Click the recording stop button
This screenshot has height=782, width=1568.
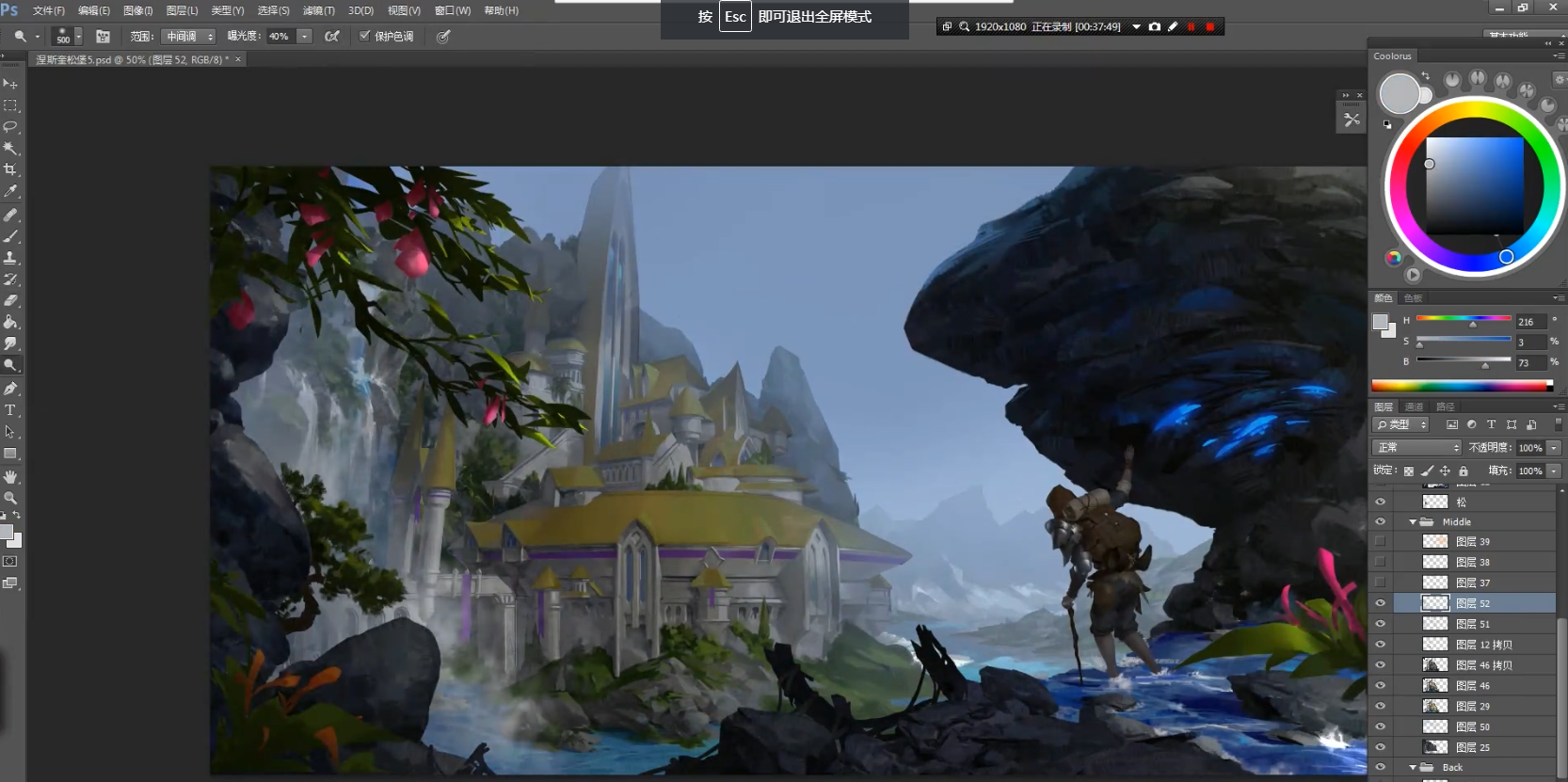1210,26
